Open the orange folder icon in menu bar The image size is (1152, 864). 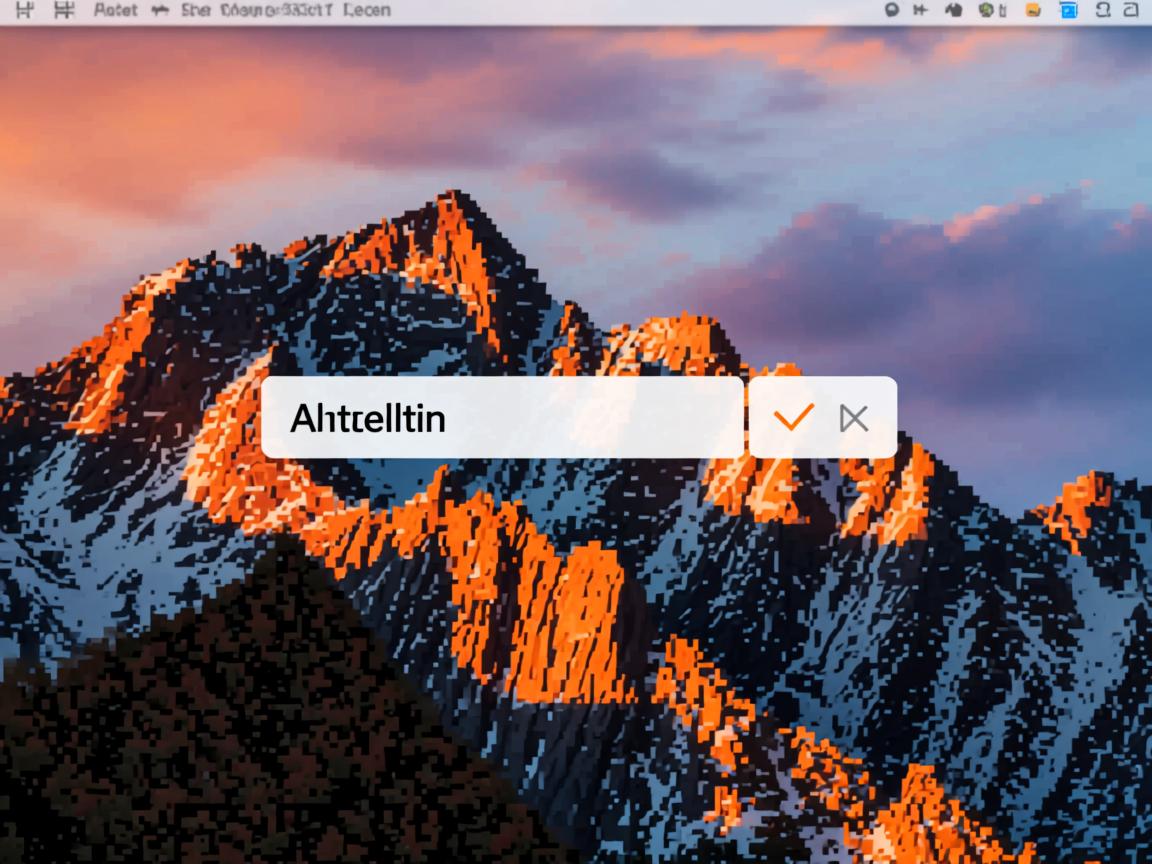(x=1033, y=10)
